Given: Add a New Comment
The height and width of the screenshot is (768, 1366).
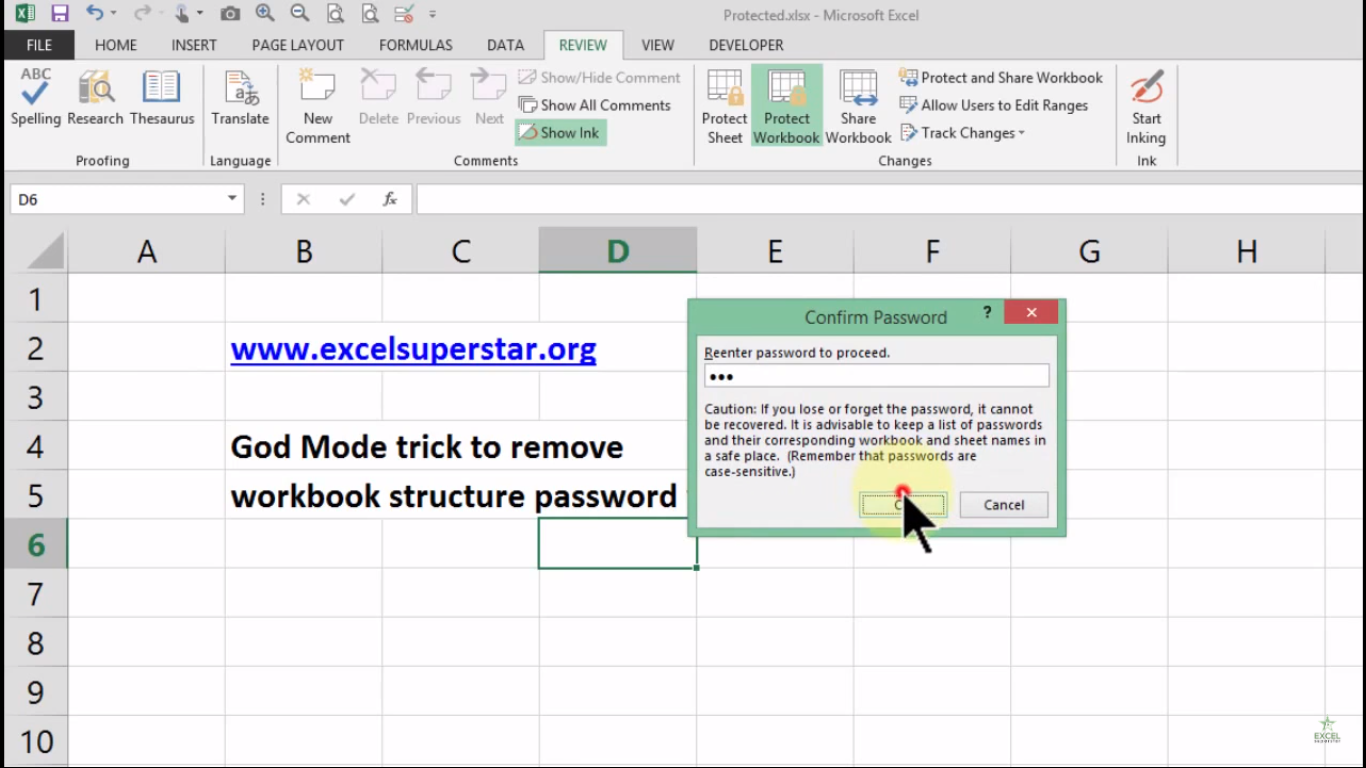Looking at the screenshot, I should coord(318,107).
